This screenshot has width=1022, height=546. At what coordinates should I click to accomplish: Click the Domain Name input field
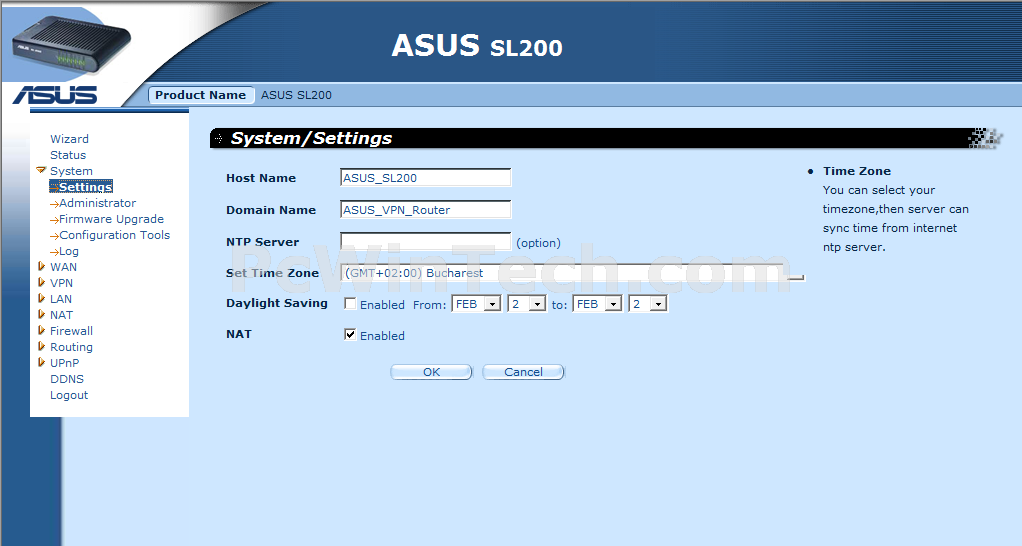[426, 210]
